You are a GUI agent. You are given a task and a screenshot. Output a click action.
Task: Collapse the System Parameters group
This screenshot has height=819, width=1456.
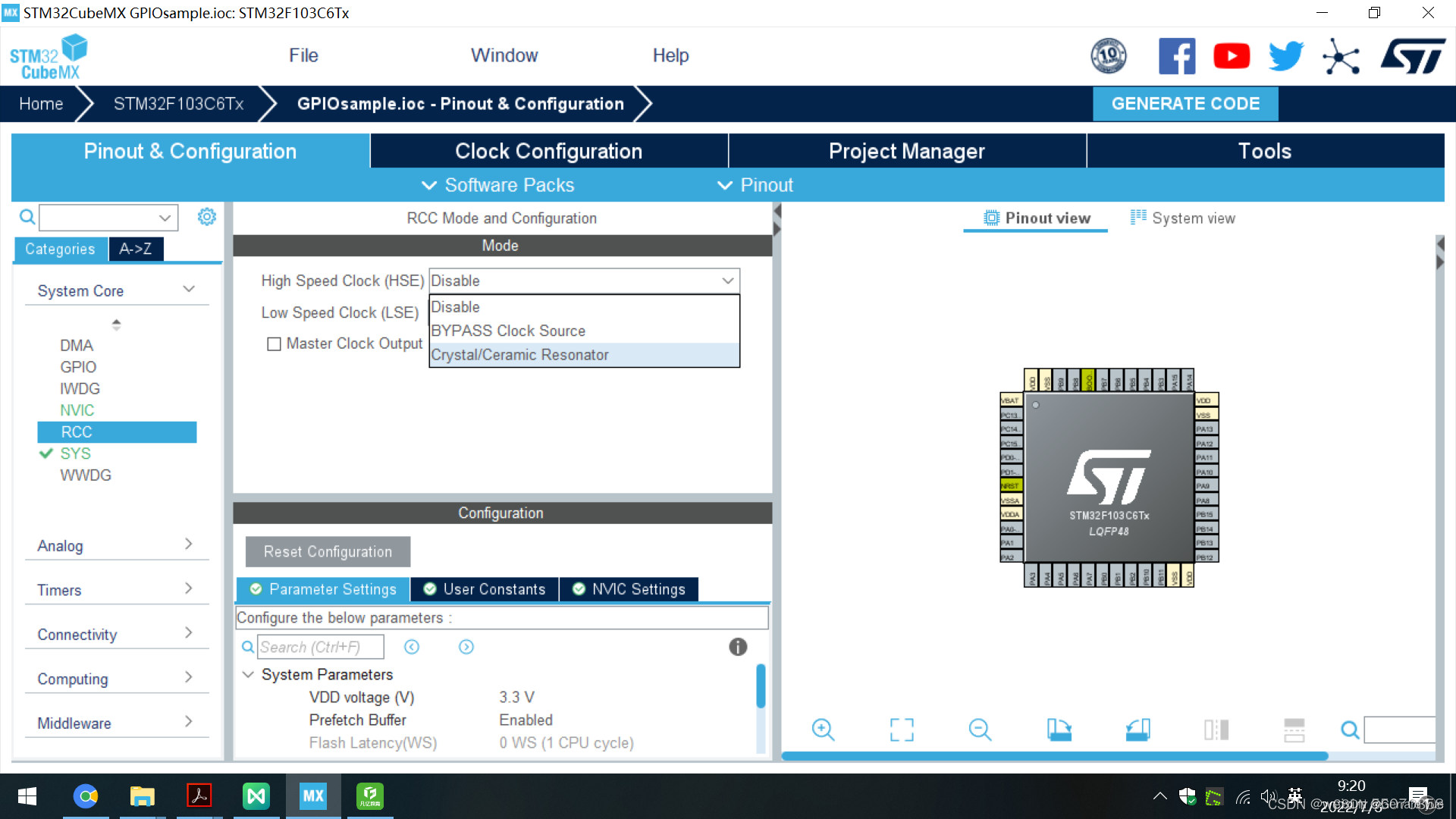pyautogui.click(x=248, y=674)
